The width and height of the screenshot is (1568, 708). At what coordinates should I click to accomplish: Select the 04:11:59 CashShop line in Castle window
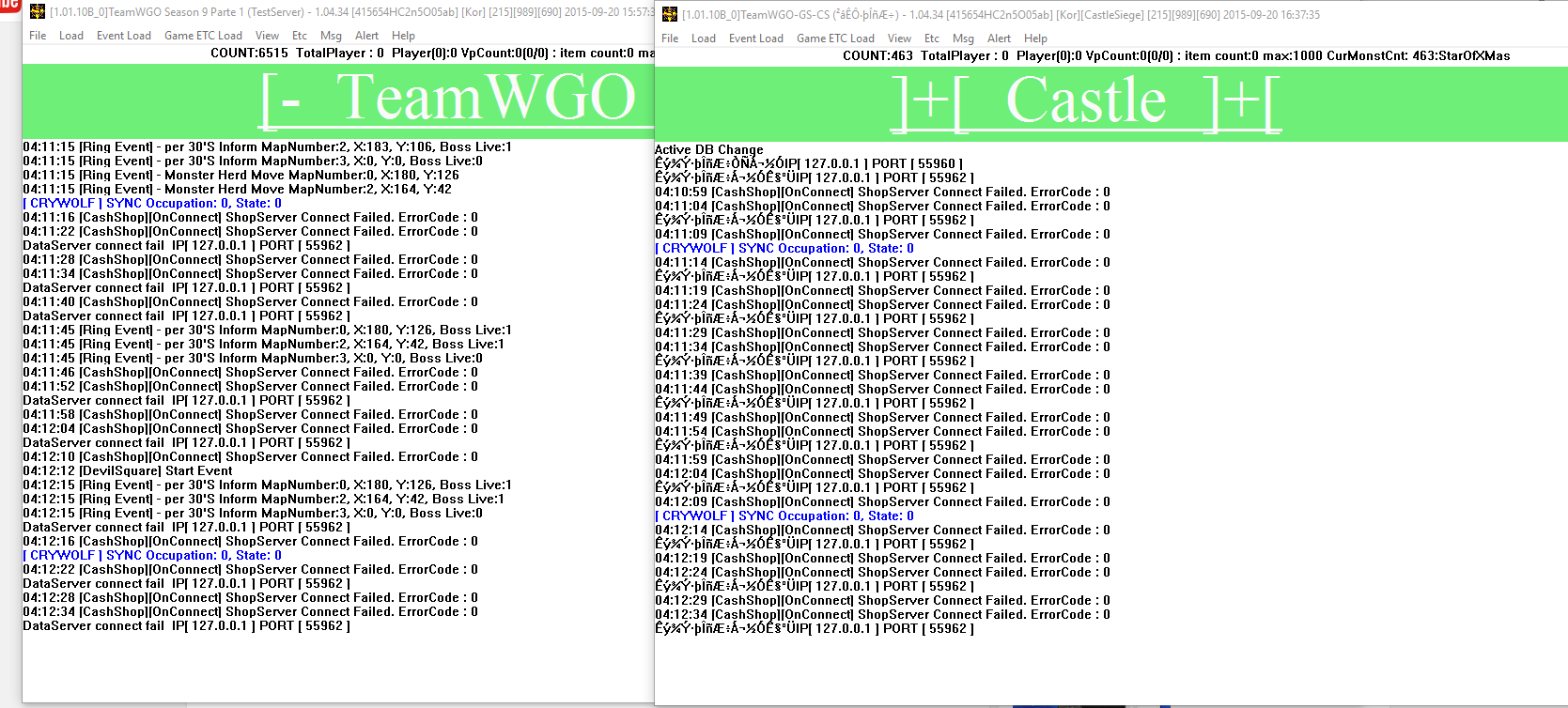click(x=882, y=459)
